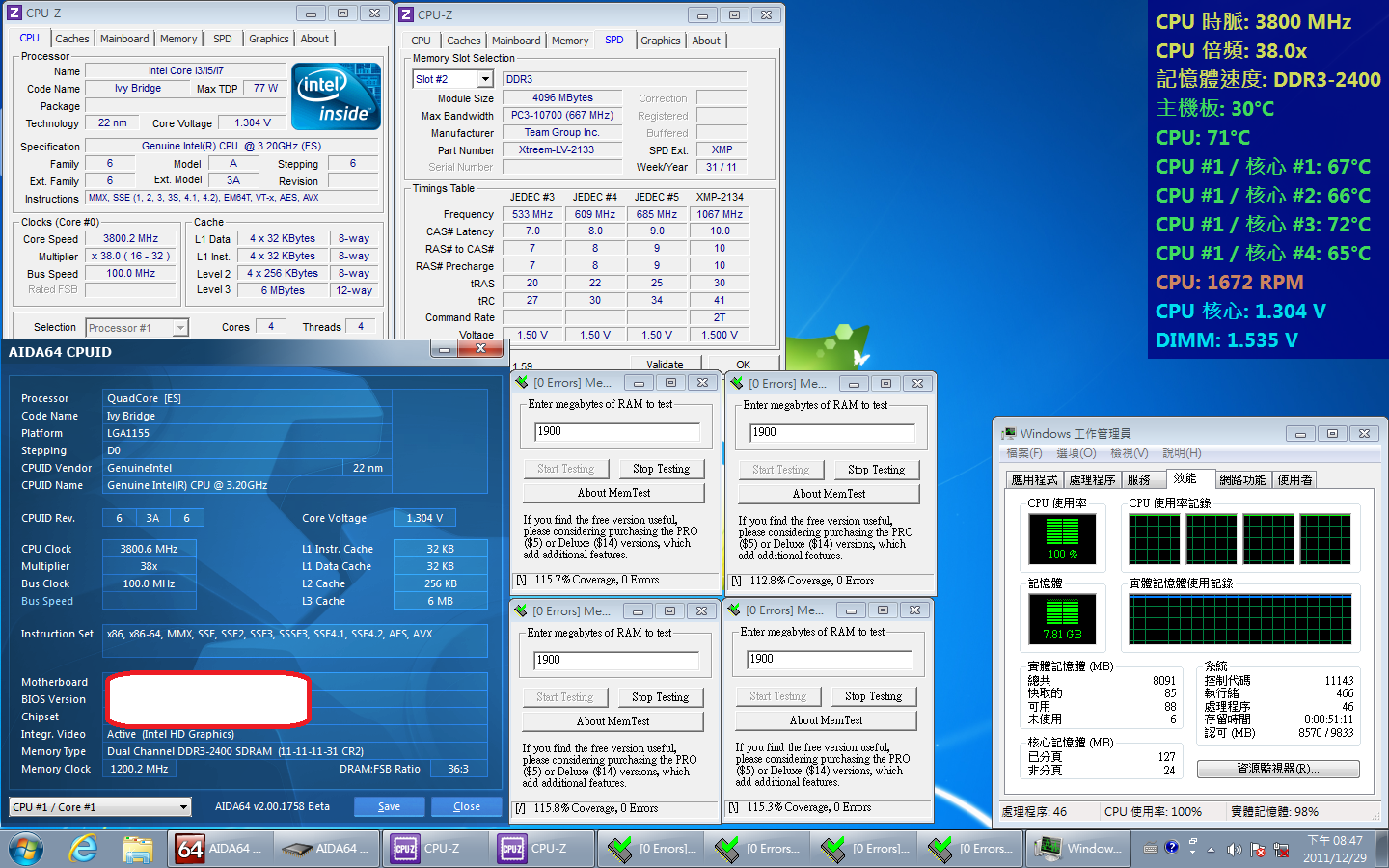The width and height of the screenshot is (1389, 868).
Task: Open Graphics tab in right CPU-Z window
Action: pos(661,41)
